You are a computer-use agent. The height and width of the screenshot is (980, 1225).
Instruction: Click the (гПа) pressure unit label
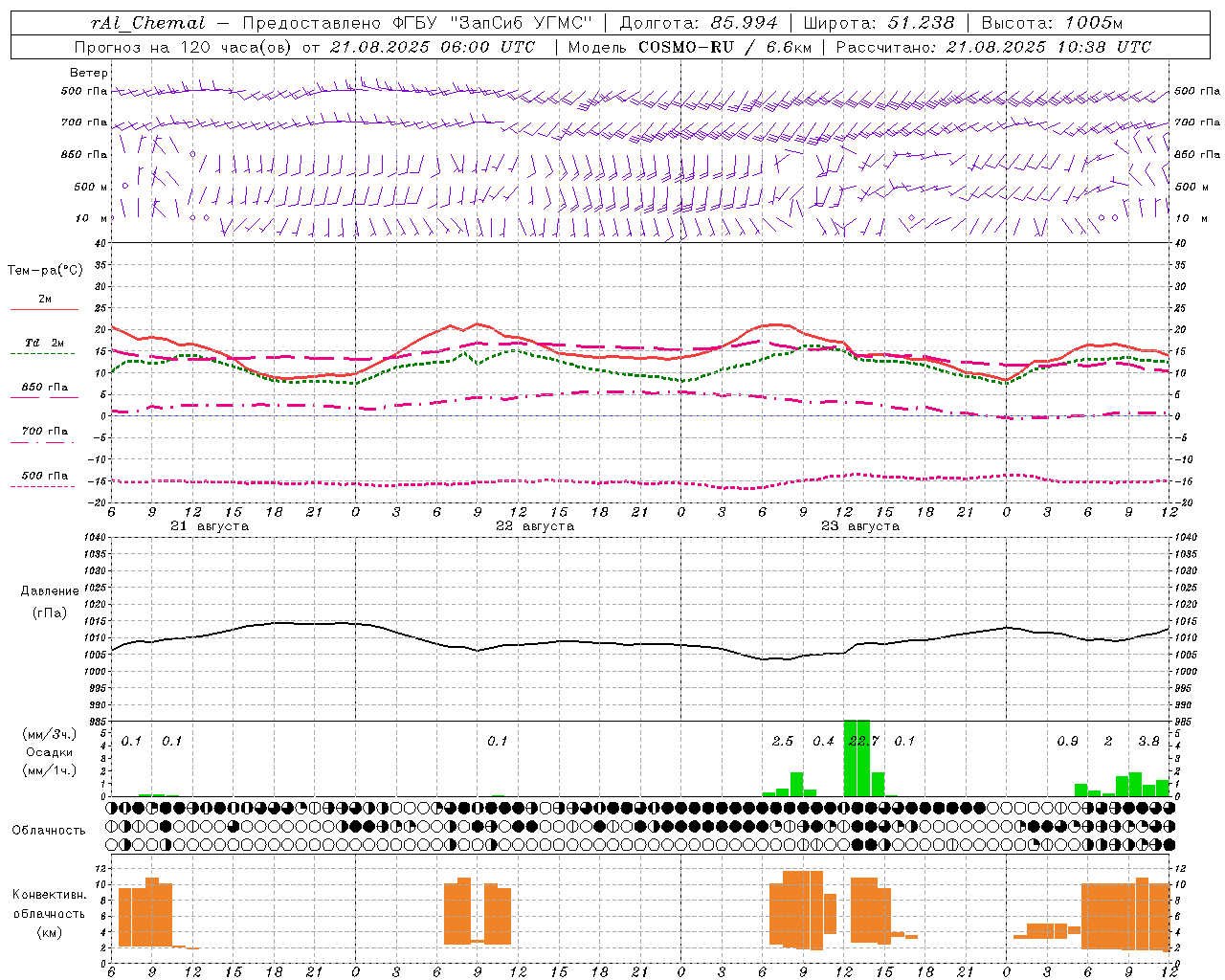(50, 613)
